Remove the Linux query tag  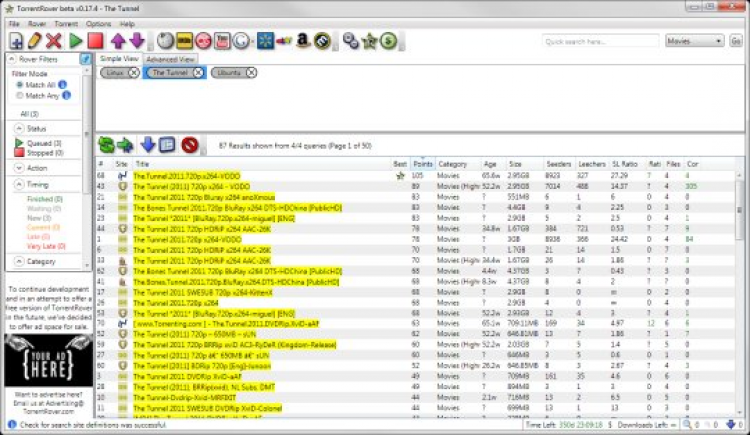pyautogui.click(x=134, y=73)
